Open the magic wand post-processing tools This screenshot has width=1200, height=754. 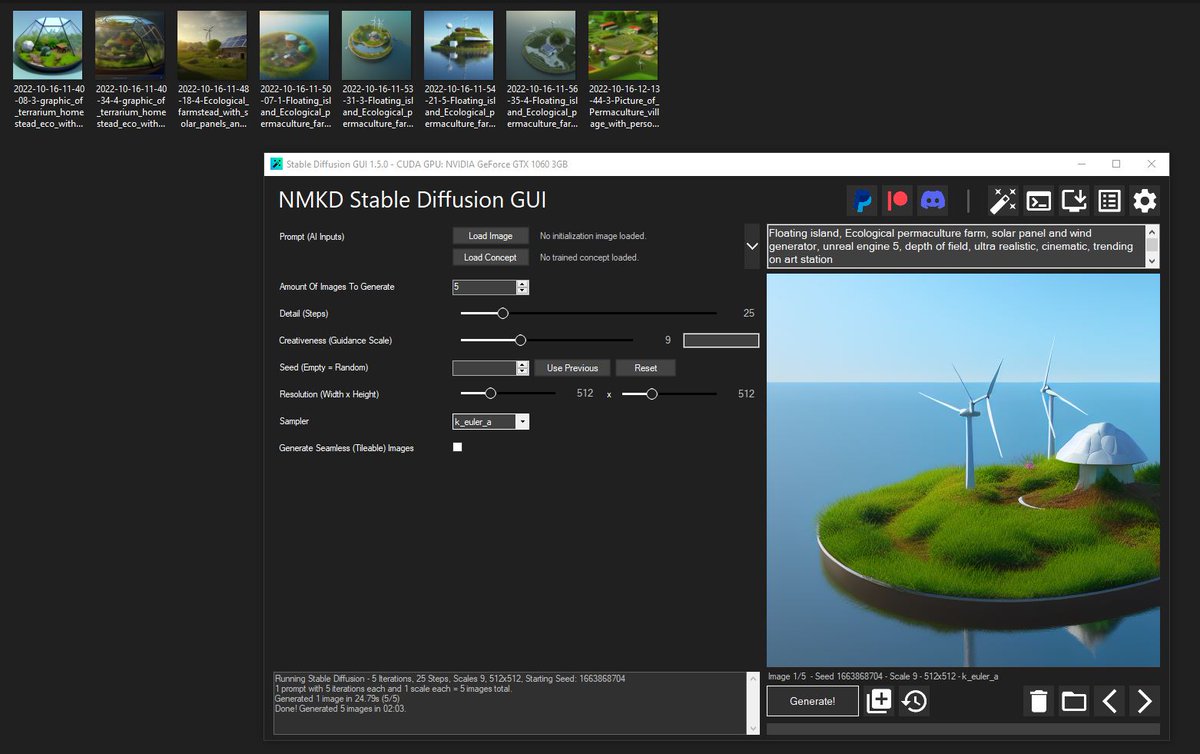tap(1004, 201)
